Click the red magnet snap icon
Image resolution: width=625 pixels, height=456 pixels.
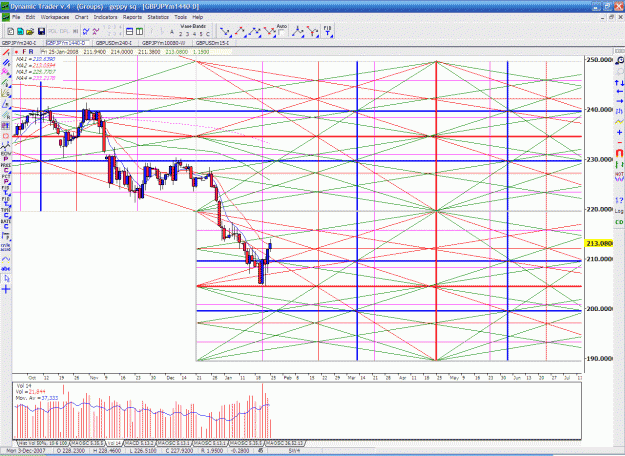pos(619,153)
